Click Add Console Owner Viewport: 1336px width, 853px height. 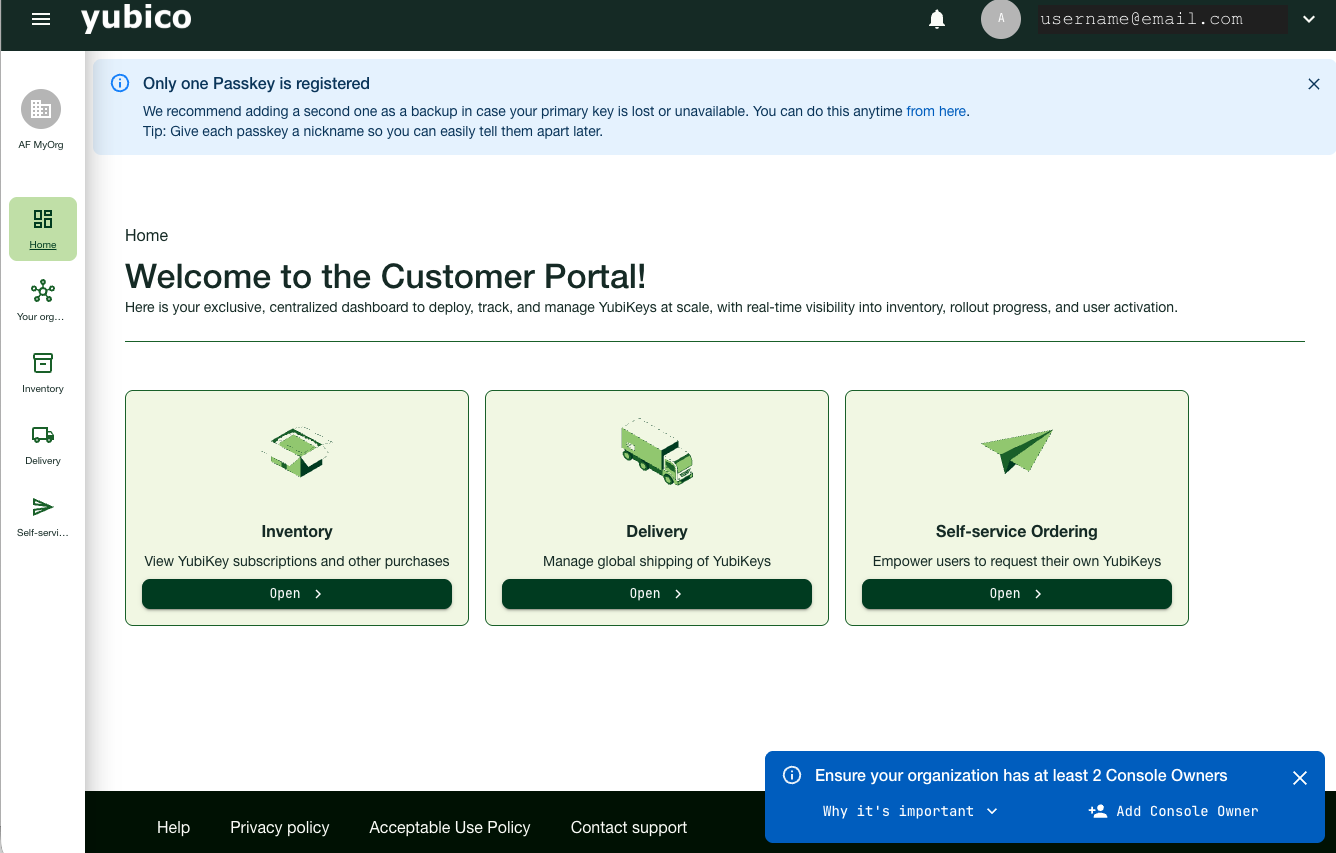[1173, 811]
